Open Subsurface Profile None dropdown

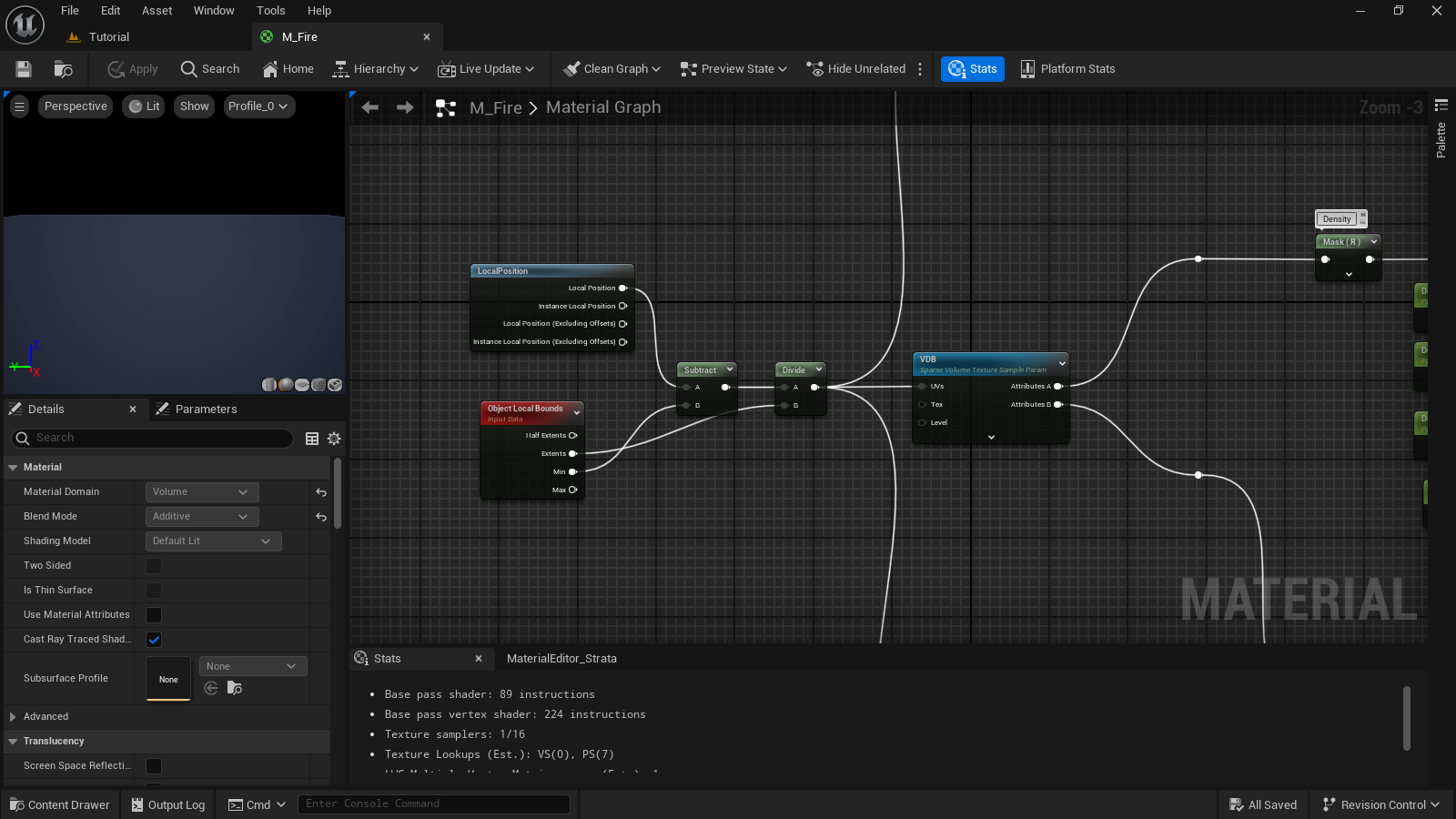tap(252, 666)
